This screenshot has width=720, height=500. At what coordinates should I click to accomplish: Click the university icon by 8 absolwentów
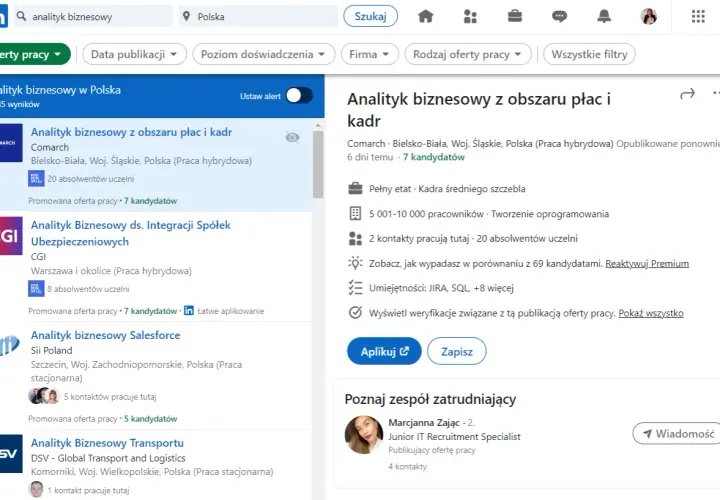point(36,289)
